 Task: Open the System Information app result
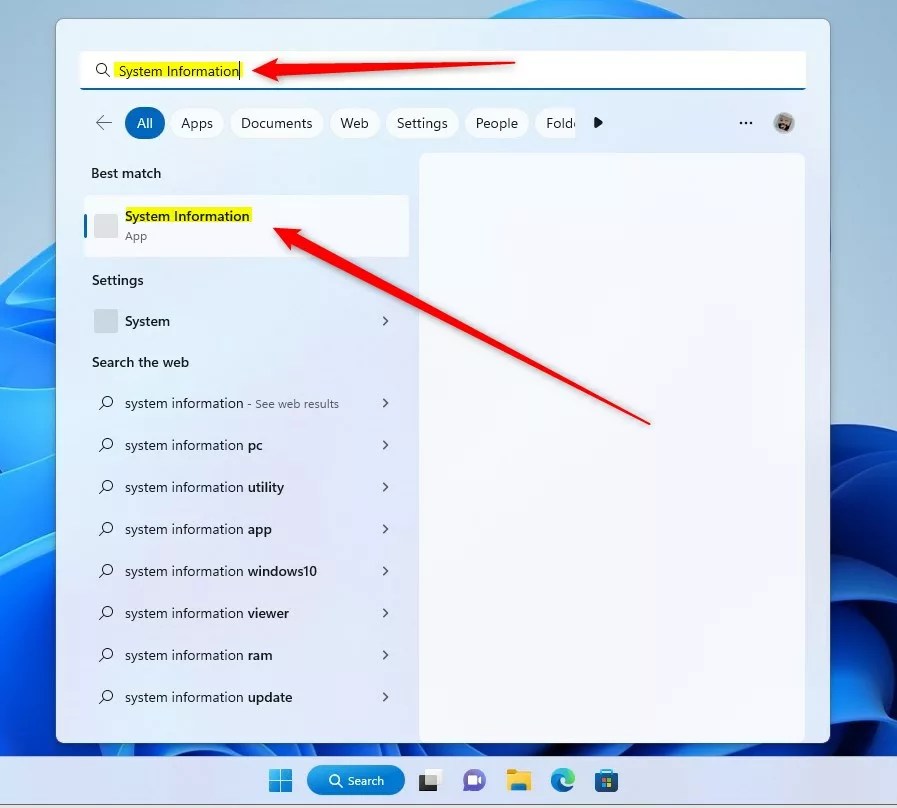pyautogui.click(x=188, y=224)
